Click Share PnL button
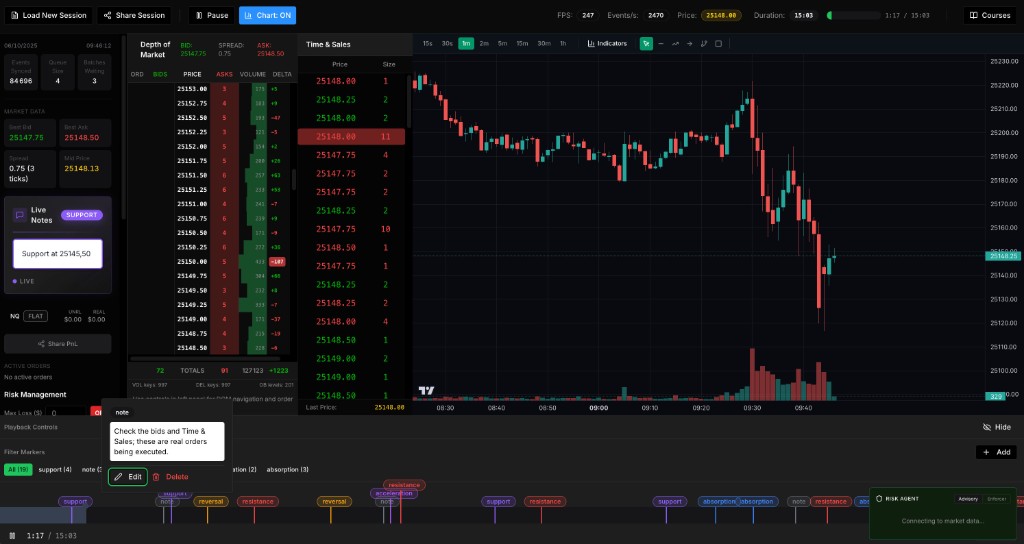This screenshot has height=544, width=1024. [x=57, y=344]
